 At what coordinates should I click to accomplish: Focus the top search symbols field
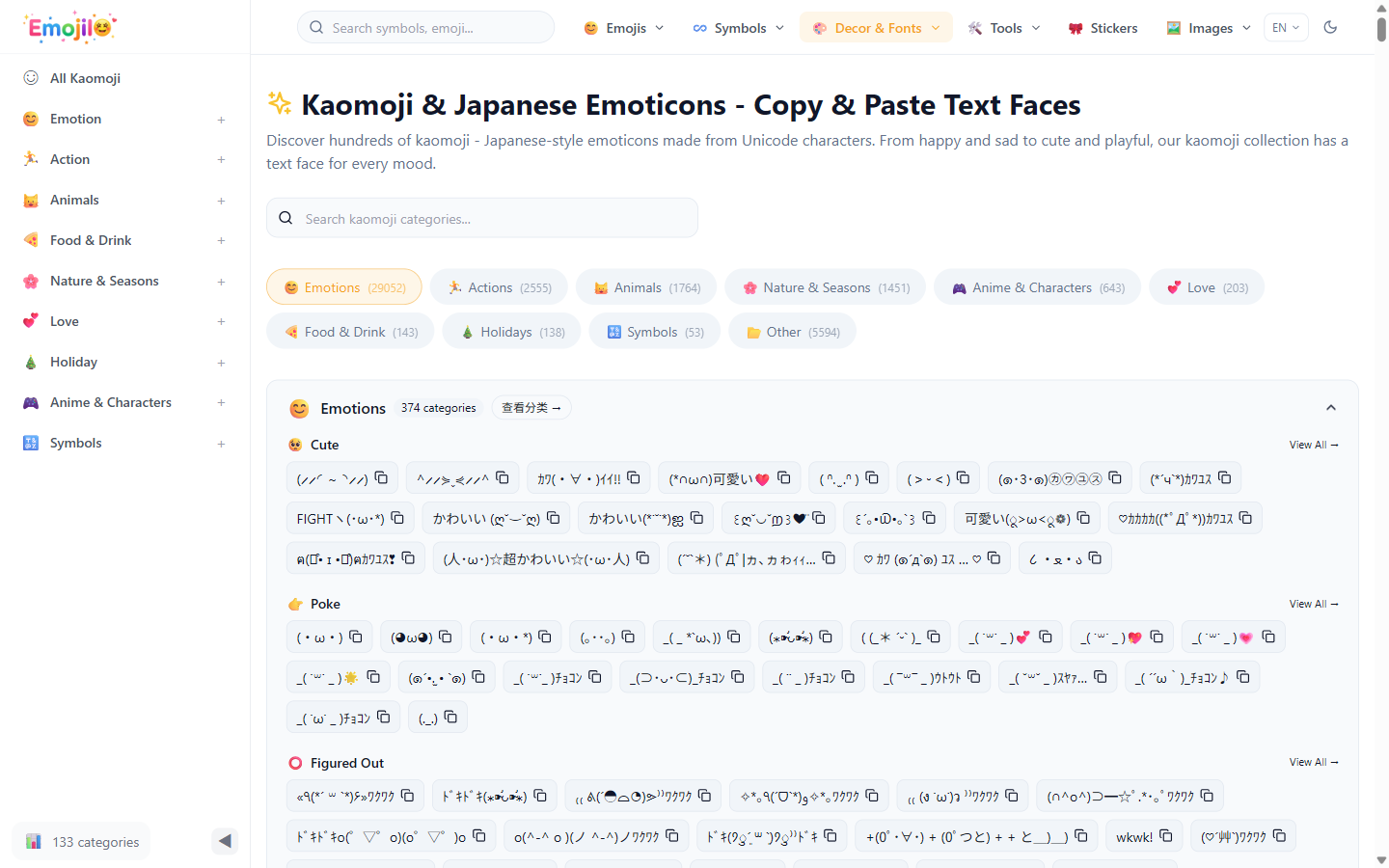pyautogui.click(x=425, y=27)
